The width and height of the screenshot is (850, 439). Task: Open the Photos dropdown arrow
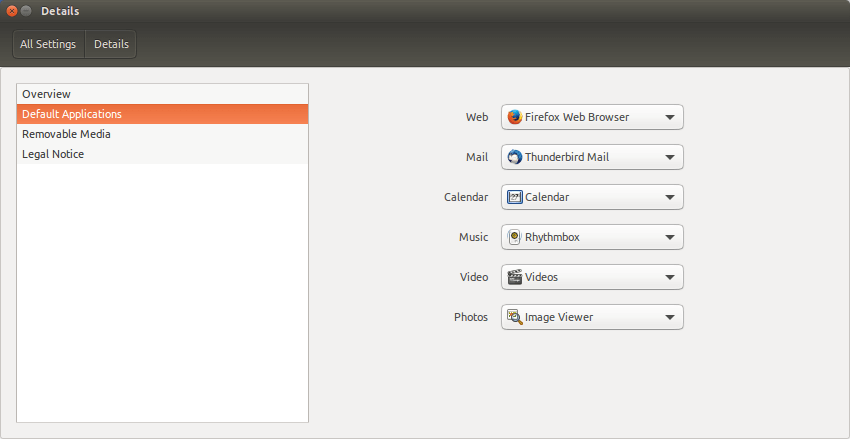point(669,318)
